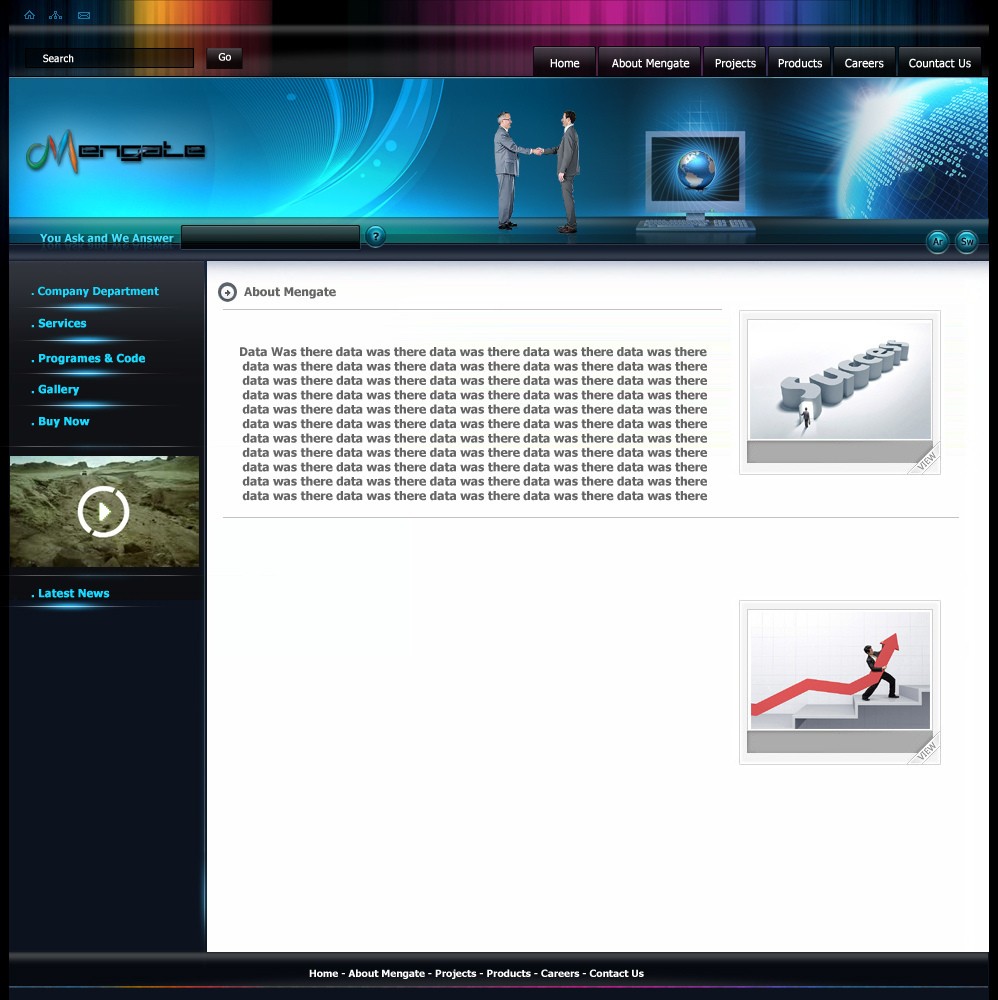Viewport: 998px width, 1000px height.
Task: Click the Mengate logo
Action: click(115, 152)
